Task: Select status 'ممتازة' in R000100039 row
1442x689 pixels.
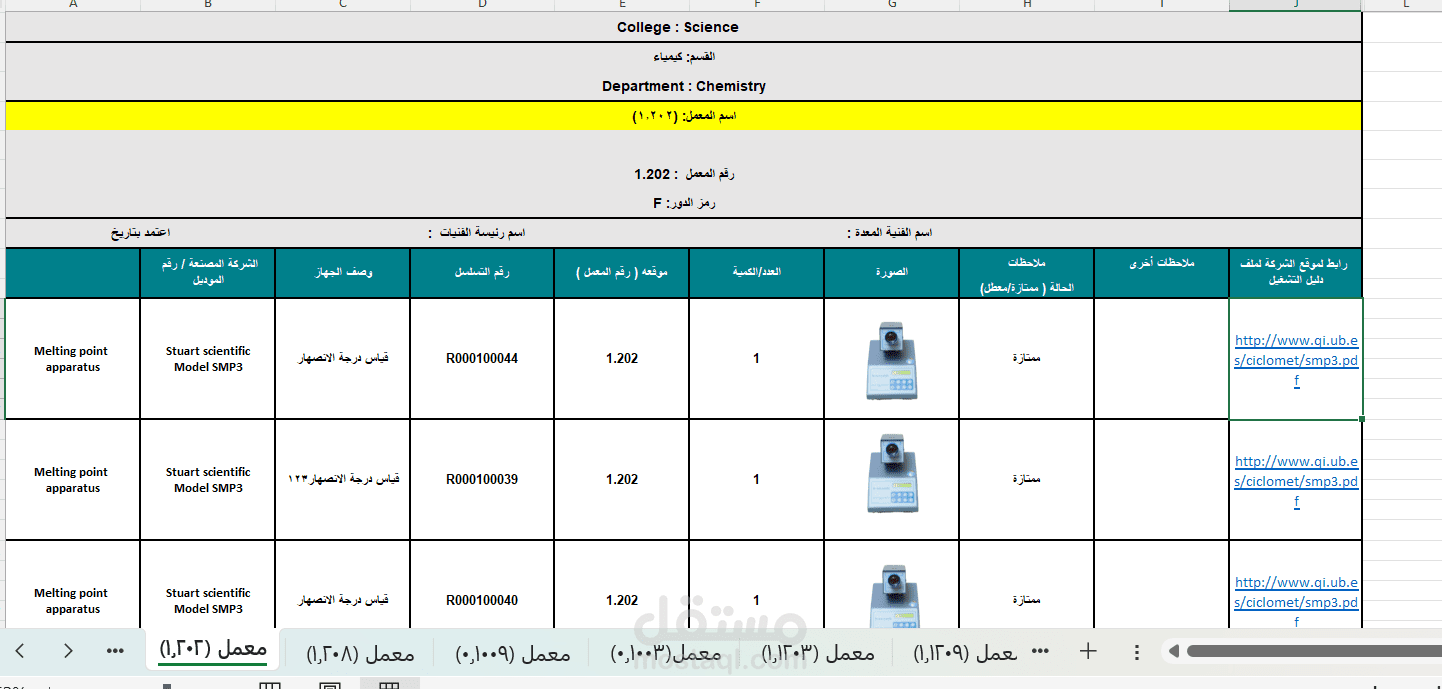Action: pos(1027,479)
